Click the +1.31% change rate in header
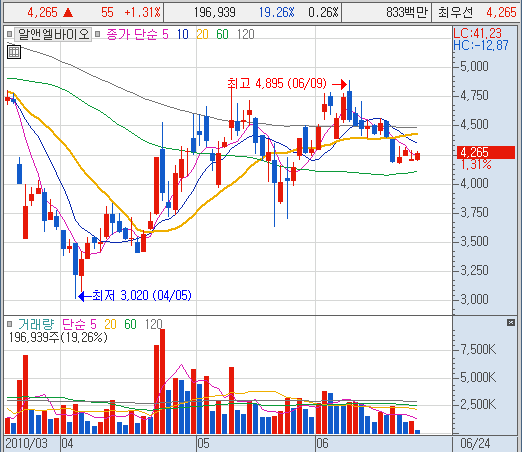Screen dimensions: 522x452 coord(142,13)
